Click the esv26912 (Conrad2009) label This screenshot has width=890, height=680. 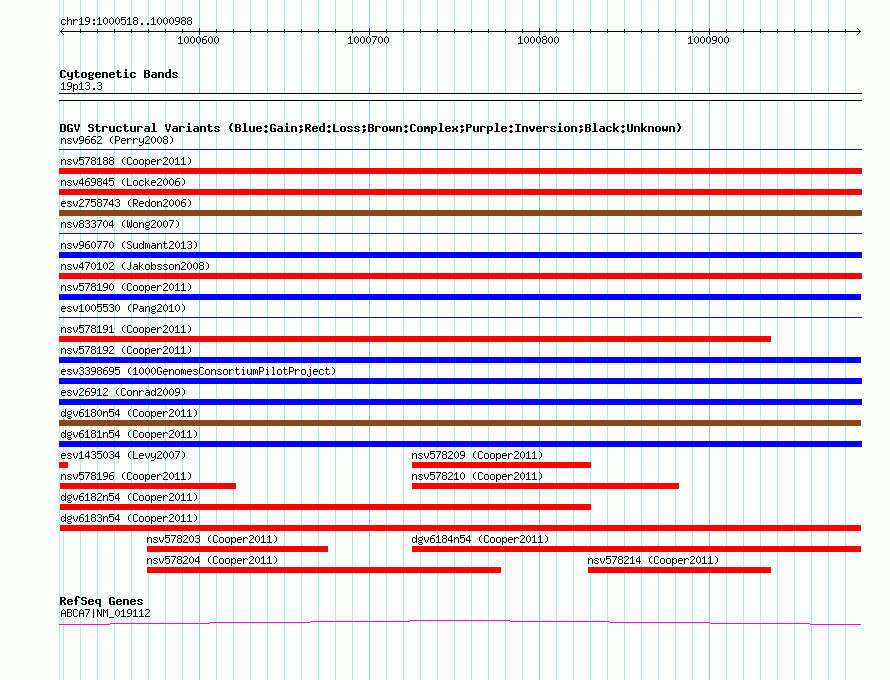tap(123, 392)
